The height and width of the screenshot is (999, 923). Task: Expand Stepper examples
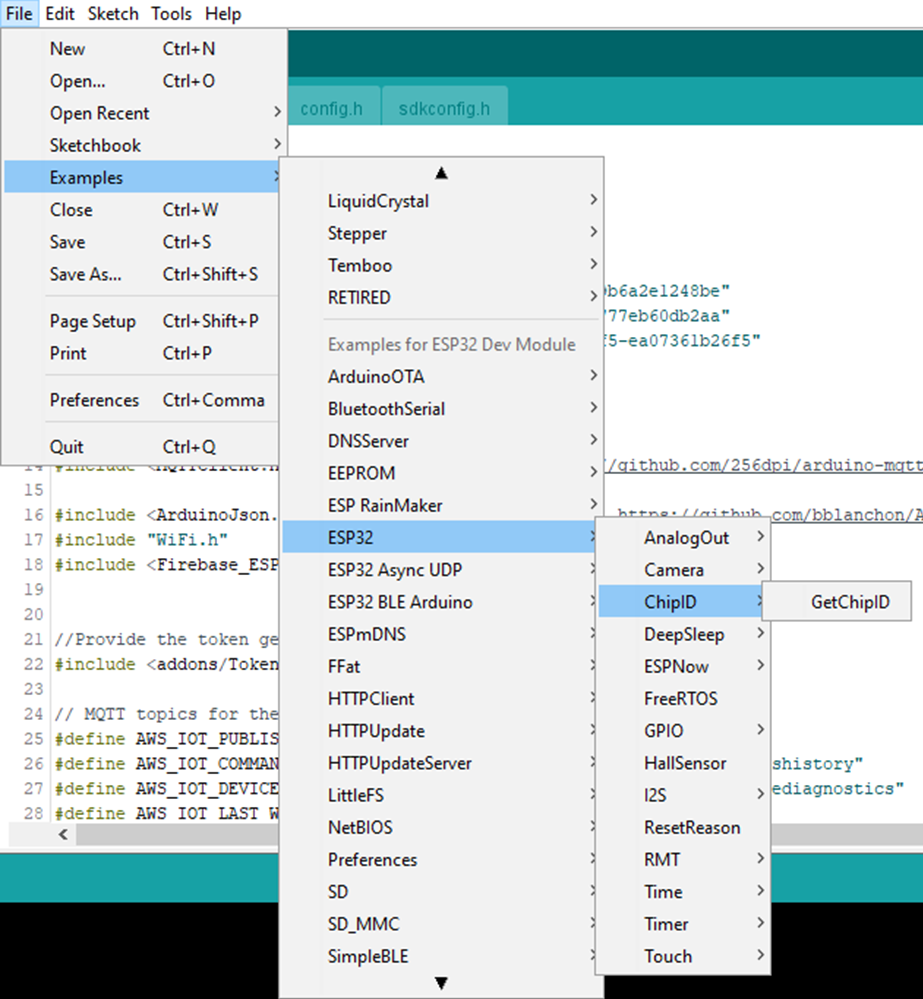pyautogui.click(x=441, y=233)
